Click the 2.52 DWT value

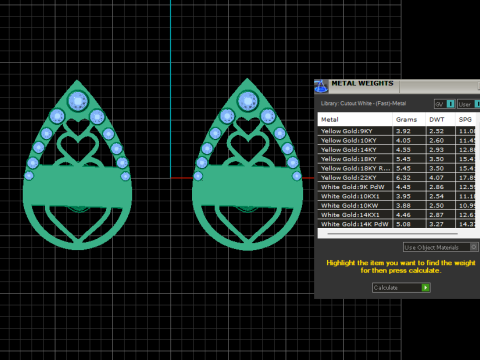436,131
